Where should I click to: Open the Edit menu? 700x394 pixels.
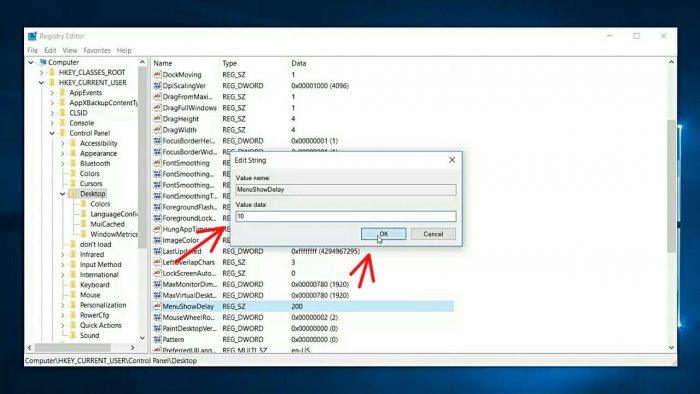click(x=50, y=50)
